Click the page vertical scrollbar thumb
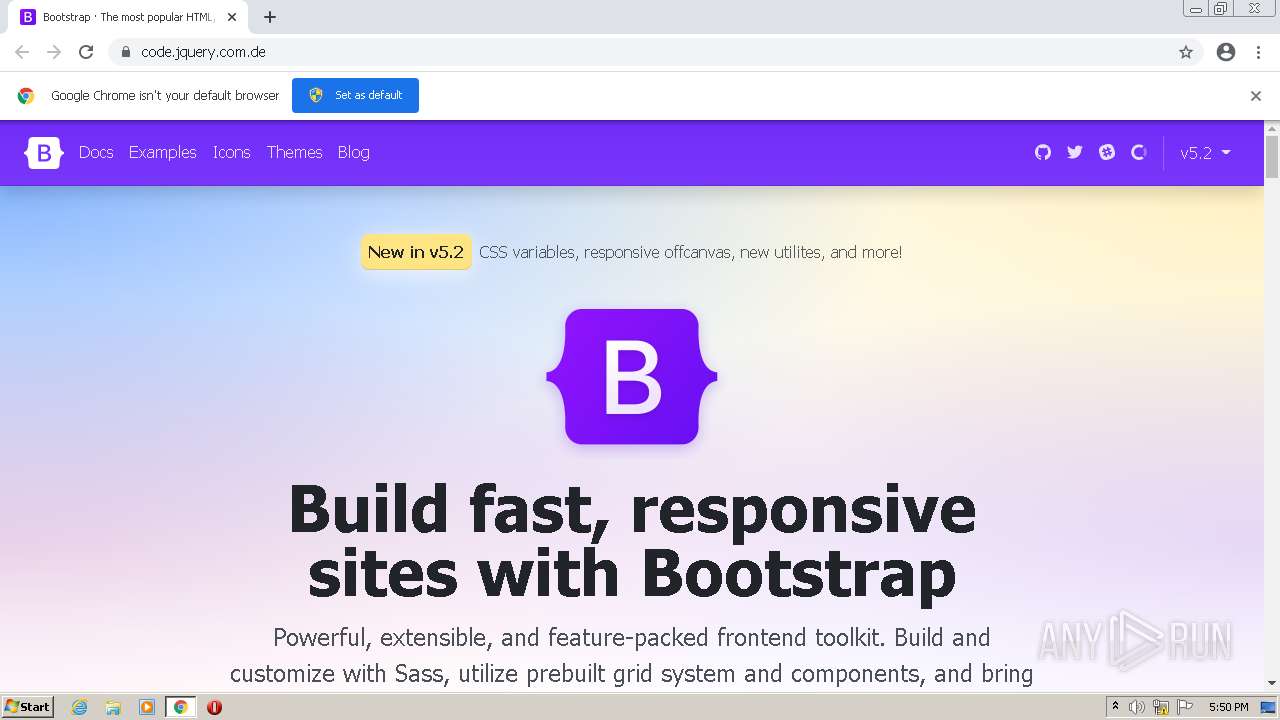Screen dimensions: 1280x720 tap(1272, 157)
